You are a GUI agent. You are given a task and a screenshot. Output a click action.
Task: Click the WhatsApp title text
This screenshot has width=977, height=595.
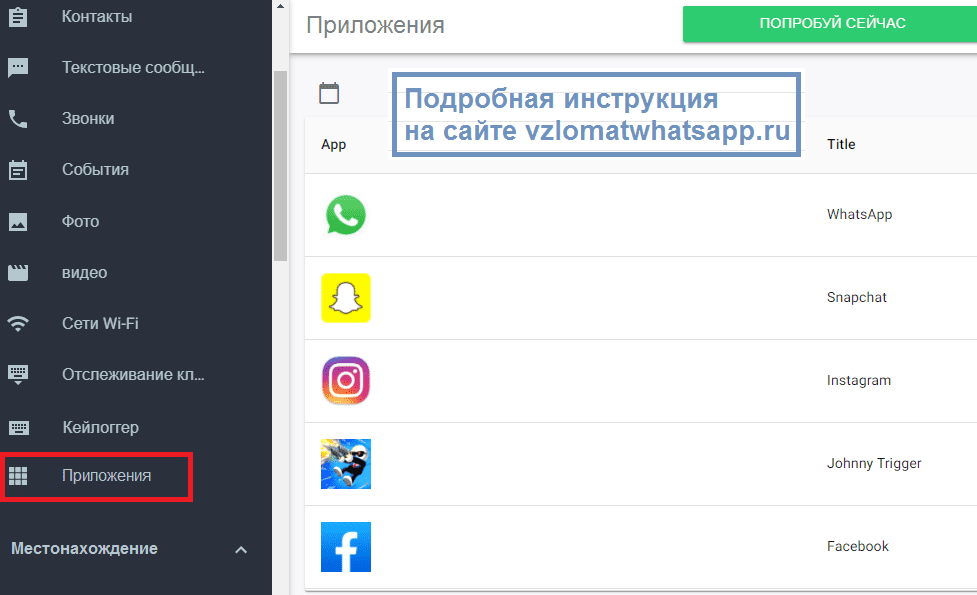click(x=859, y=214)
